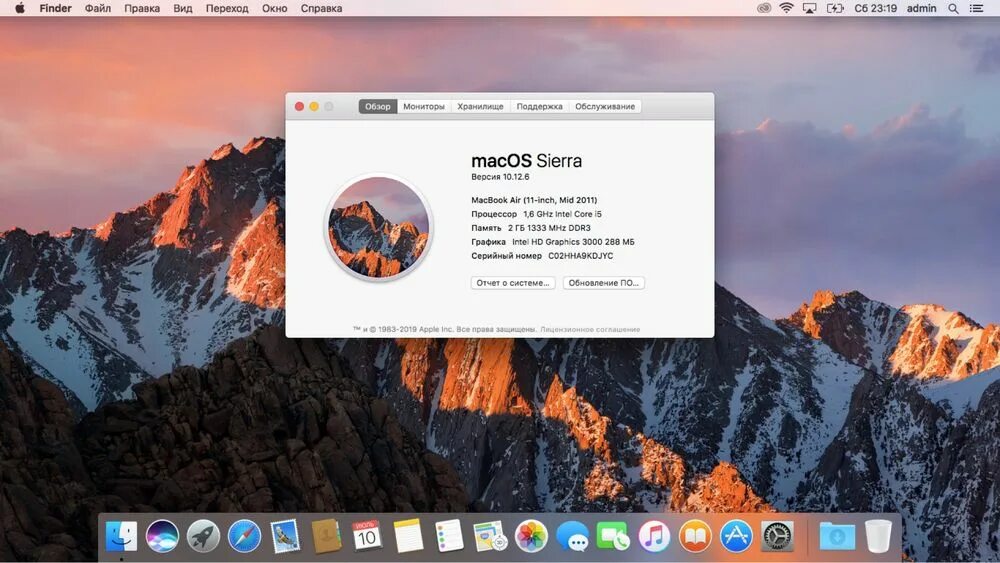Open Photos colorful flower icon
Screen dimensions: 1000x563
[531, 536]
